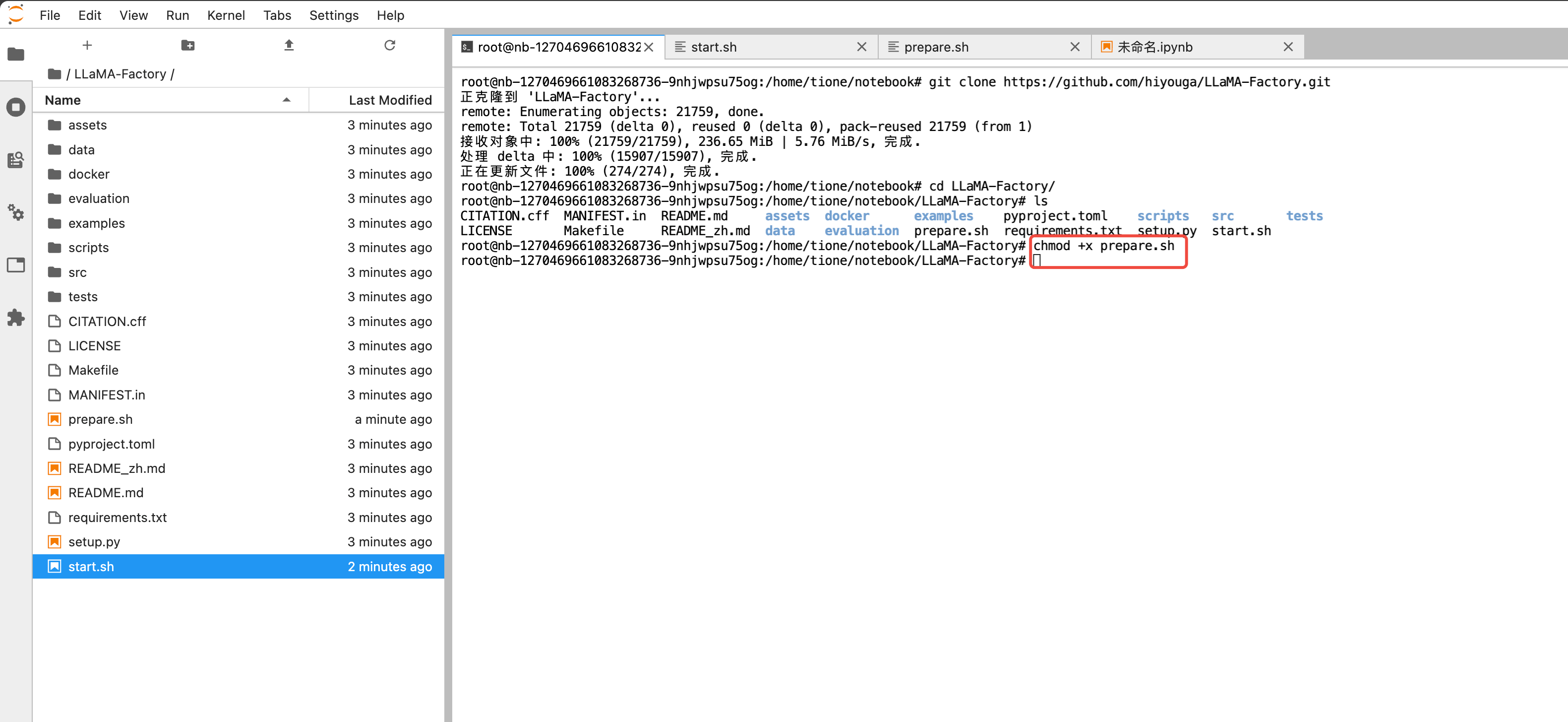Select the tests folder
This screenshot has height=722, width=1568.
click(x=238, y=297)
